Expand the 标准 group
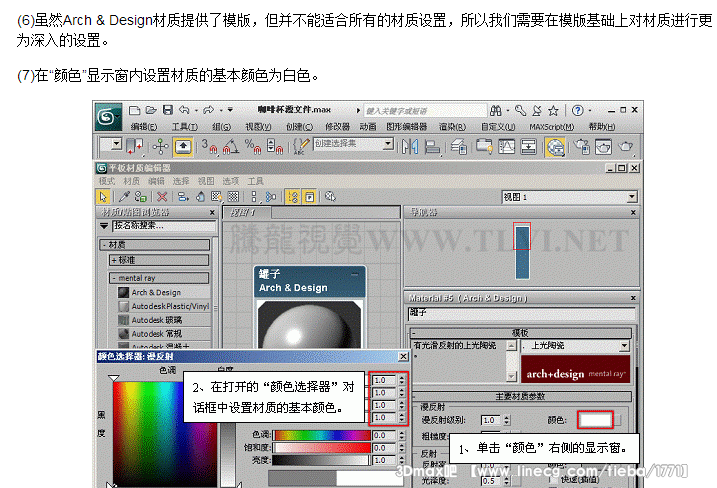The height and width of the screenshot is (488, 717). click(159, 260)
